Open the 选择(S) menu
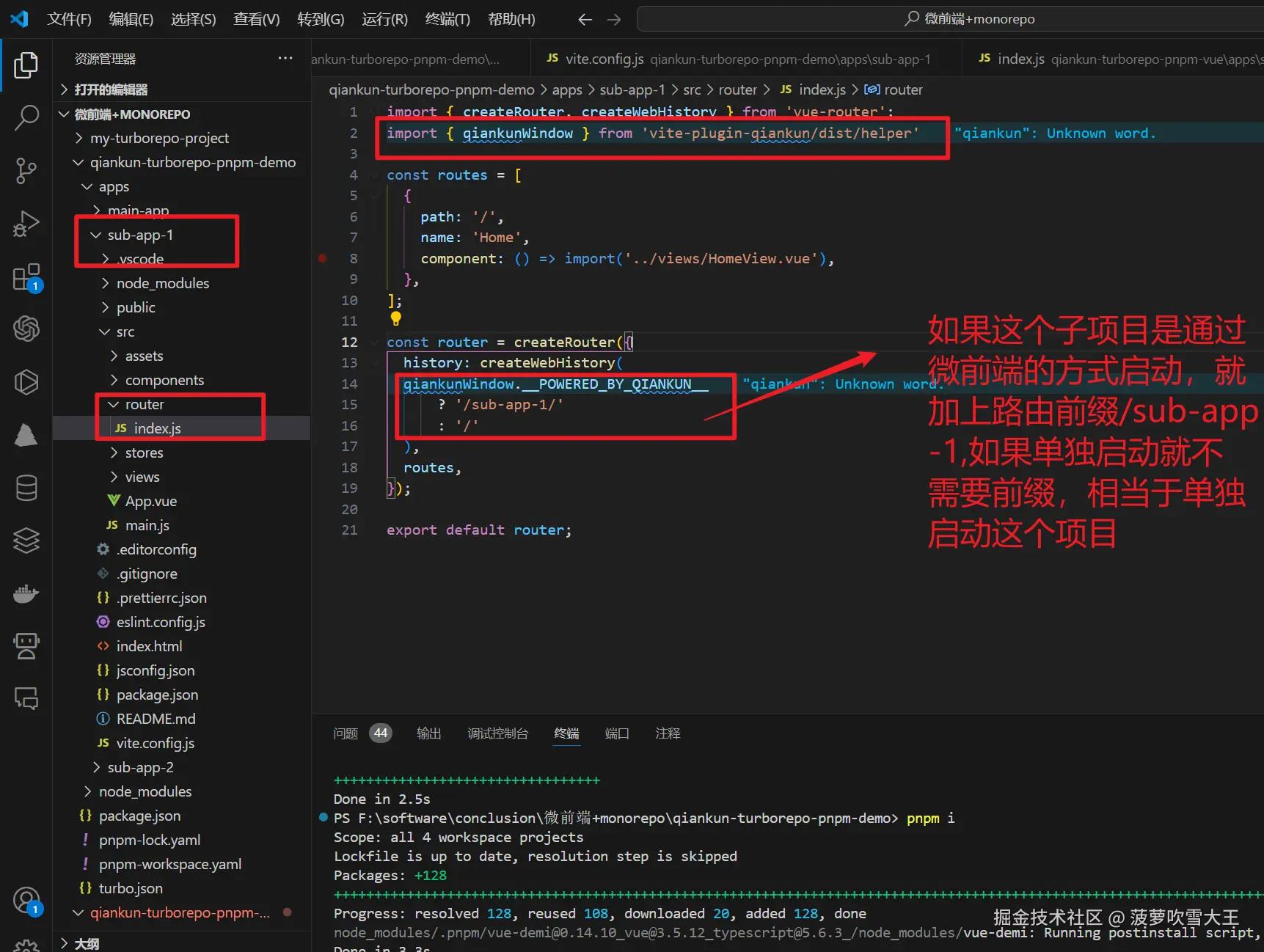1264x952 pixels. click(193, 19)
